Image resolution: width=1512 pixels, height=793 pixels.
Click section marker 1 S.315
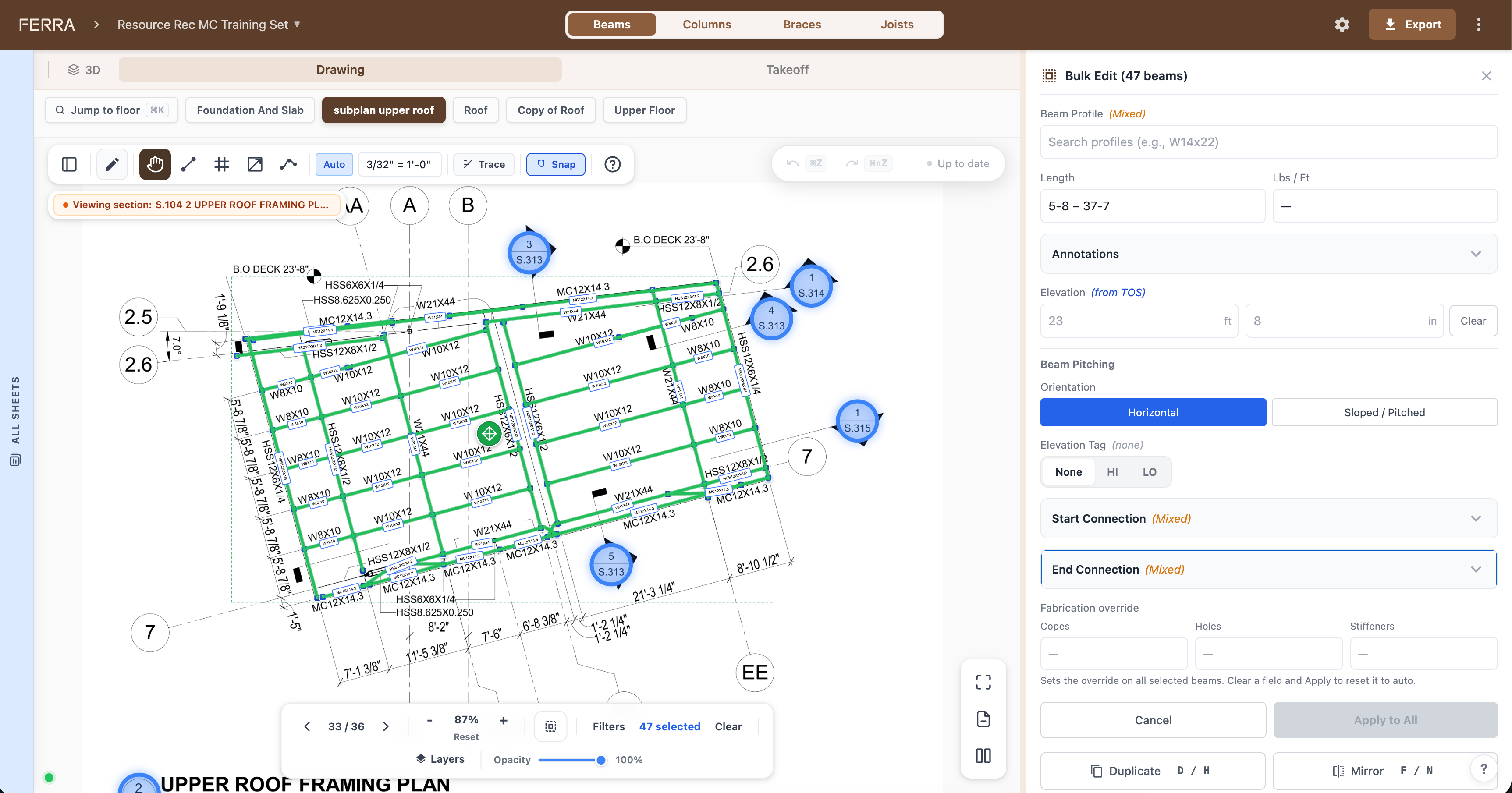point(857,421)
